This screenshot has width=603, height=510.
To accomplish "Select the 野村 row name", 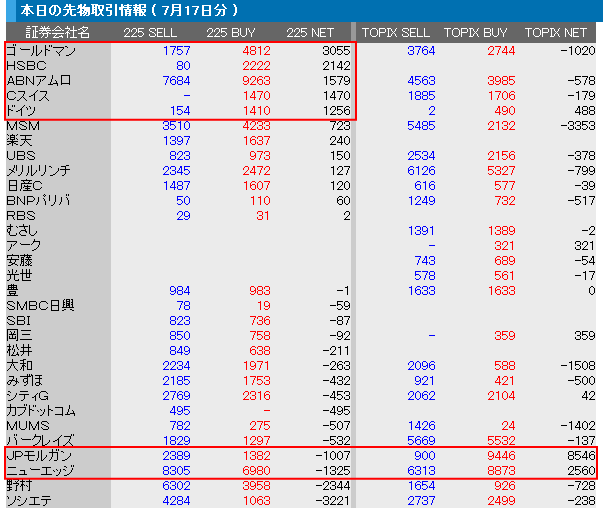I will pyautogui.click(x=19, y=485).
